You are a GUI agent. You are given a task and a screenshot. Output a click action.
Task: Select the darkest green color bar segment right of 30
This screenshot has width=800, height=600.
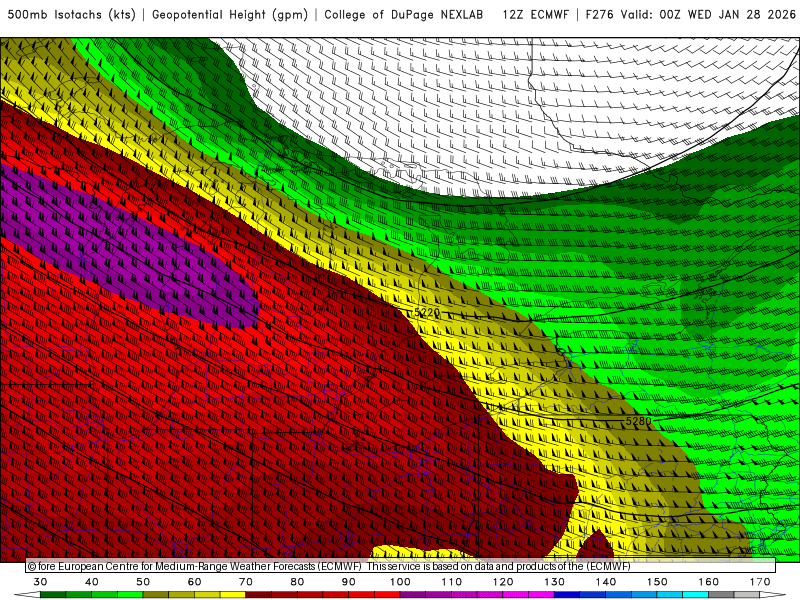(x=53, y=595)
